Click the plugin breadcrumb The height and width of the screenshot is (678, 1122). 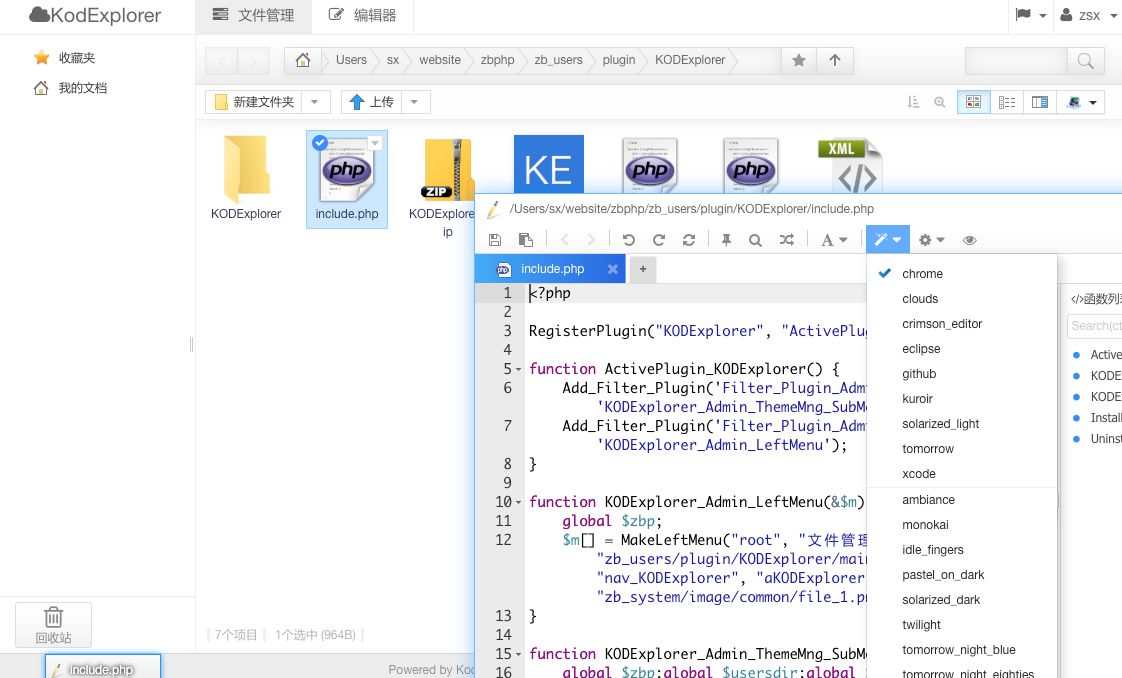pyautogui.click(x=619, y=60)
